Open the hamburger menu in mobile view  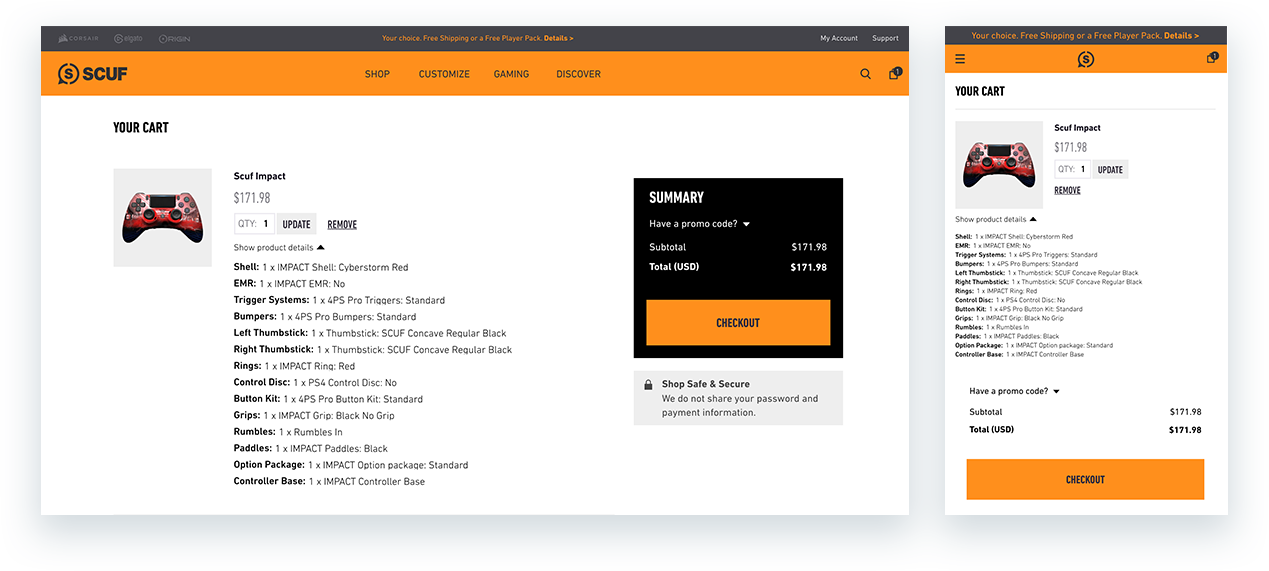pyautogui.click(x=960, y=59)
